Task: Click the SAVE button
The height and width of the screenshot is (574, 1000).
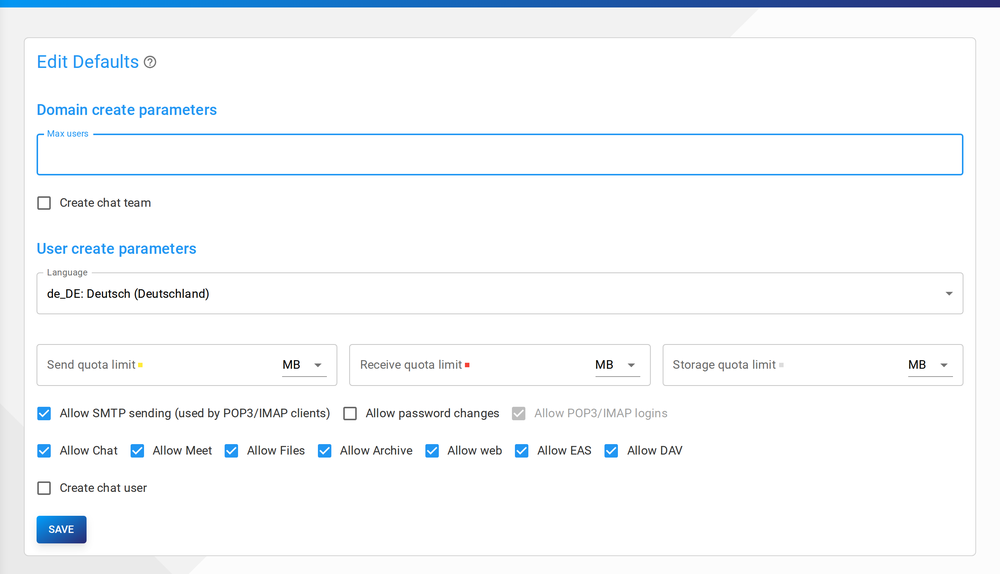Action: click(61, 529)
